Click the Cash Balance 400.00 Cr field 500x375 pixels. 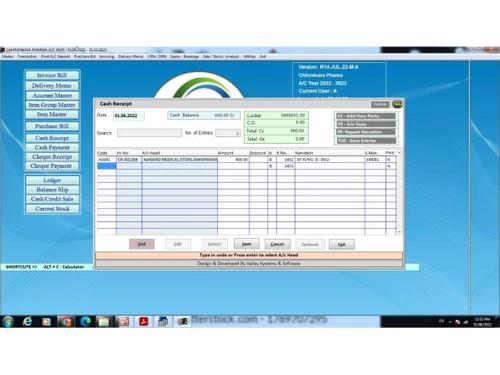tap(204, 115)
